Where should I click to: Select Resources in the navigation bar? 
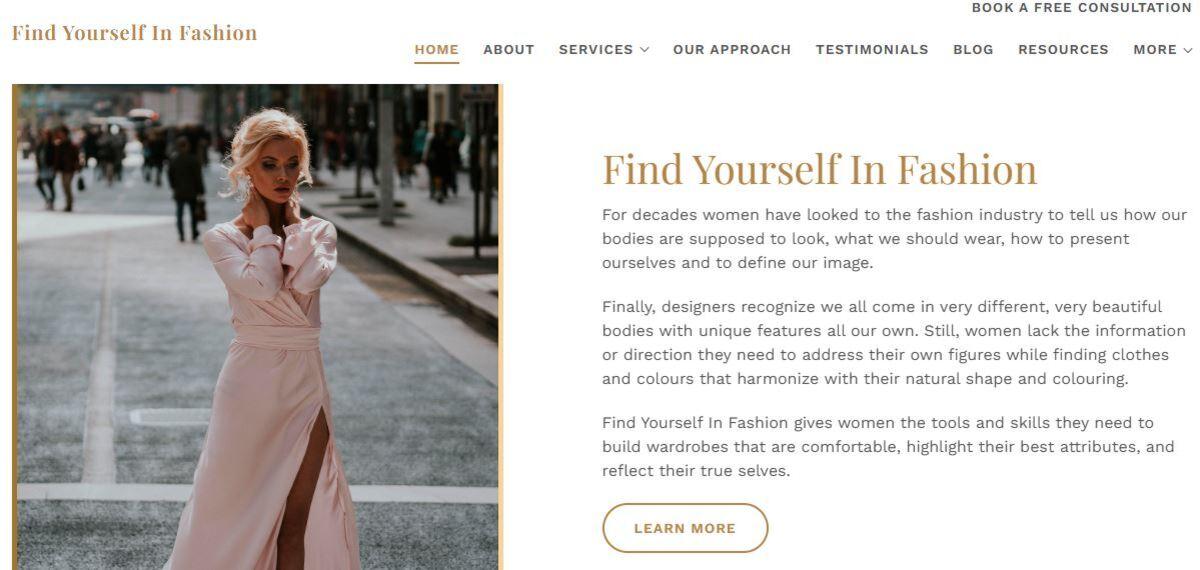(1063, 49)
